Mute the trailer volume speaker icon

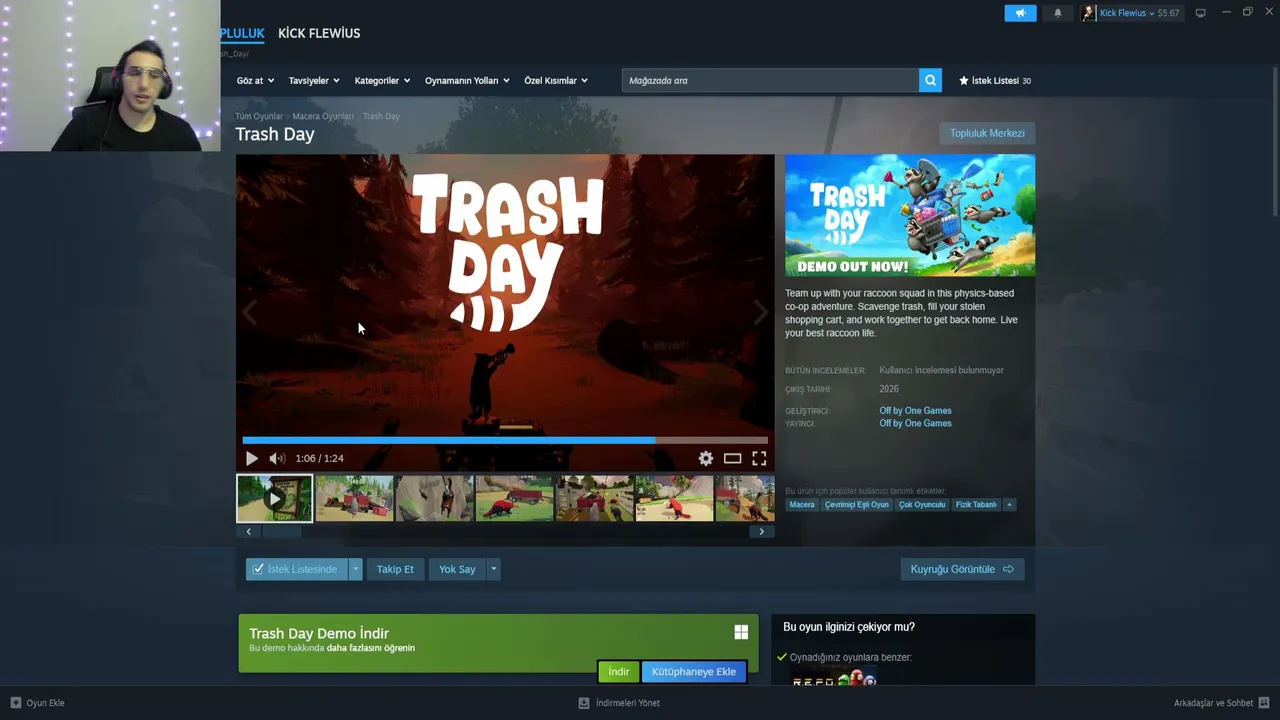click(277, 458)
